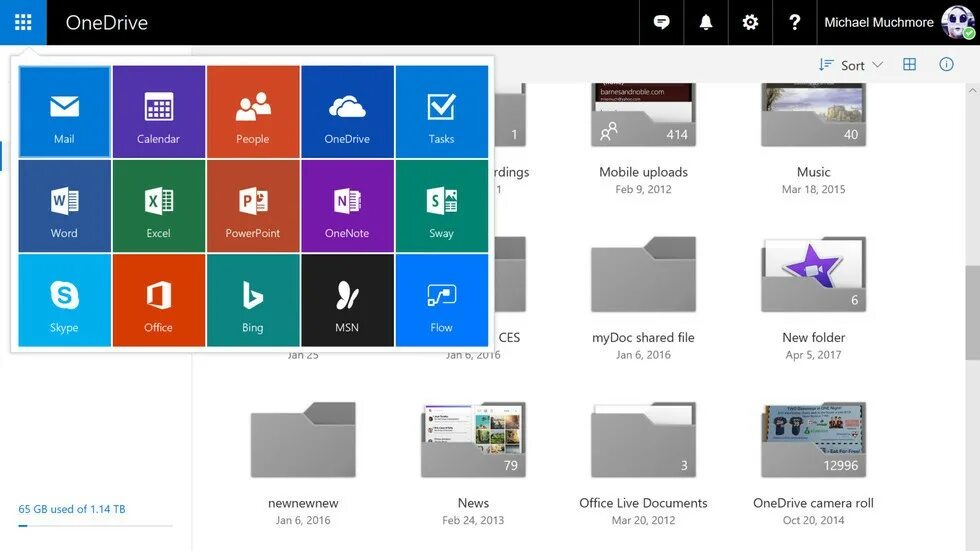Show the details pane info icon

pos(946,64)
